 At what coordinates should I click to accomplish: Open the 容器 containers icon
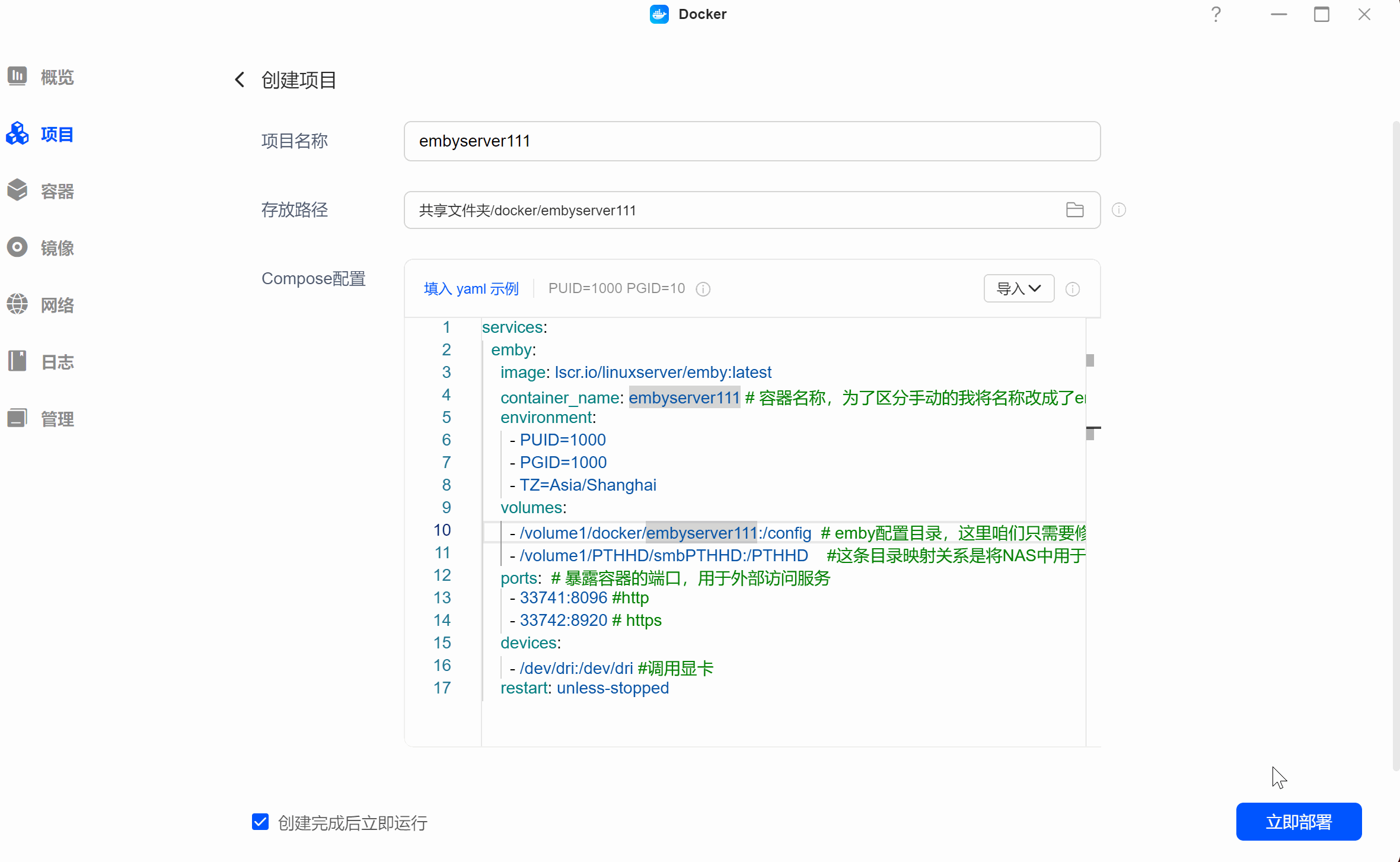tap(17, 190)
